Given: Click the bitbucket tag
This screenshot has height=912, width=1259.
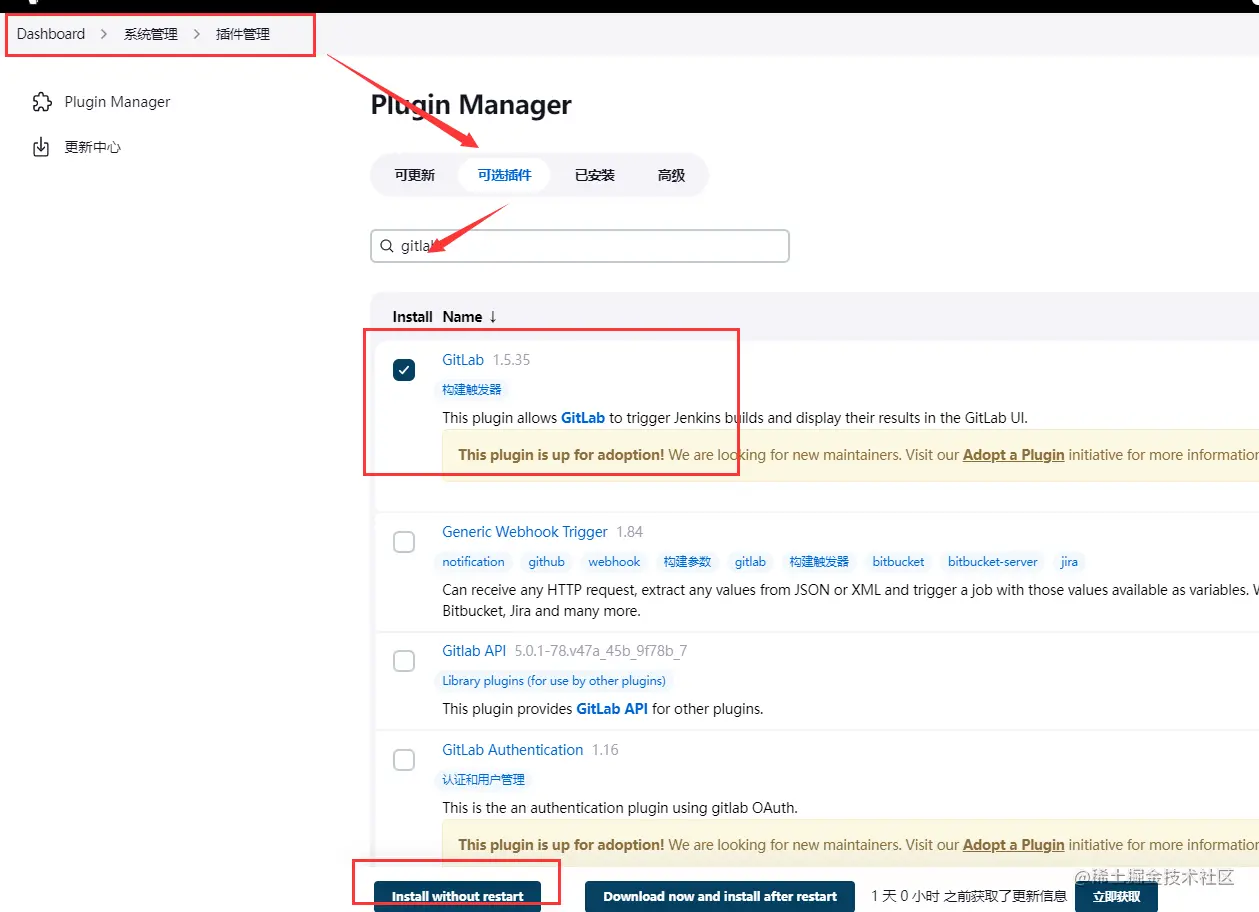Looking at the screenshot, I should pyautogui.click(x=898, y=562).
